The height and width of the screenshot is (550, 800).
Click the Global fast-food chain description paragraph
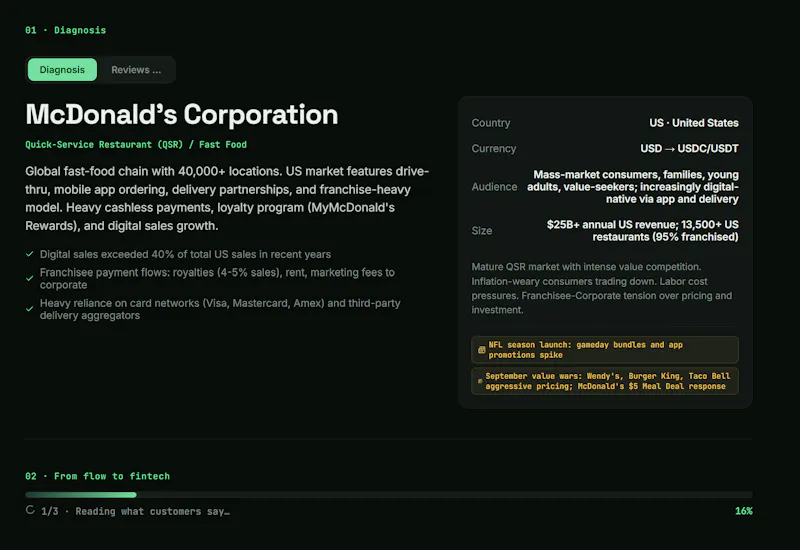228,198
